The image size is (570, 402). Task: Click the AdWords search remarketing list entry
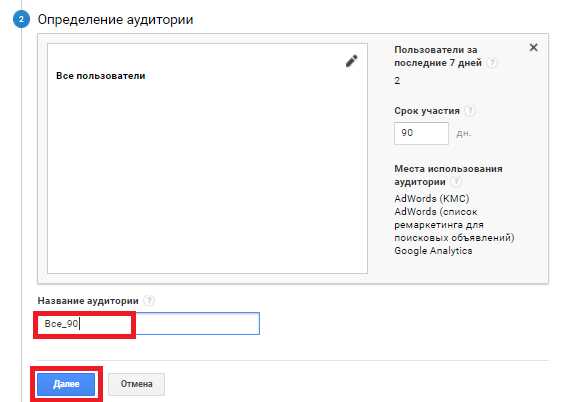(x=454, y=225)
